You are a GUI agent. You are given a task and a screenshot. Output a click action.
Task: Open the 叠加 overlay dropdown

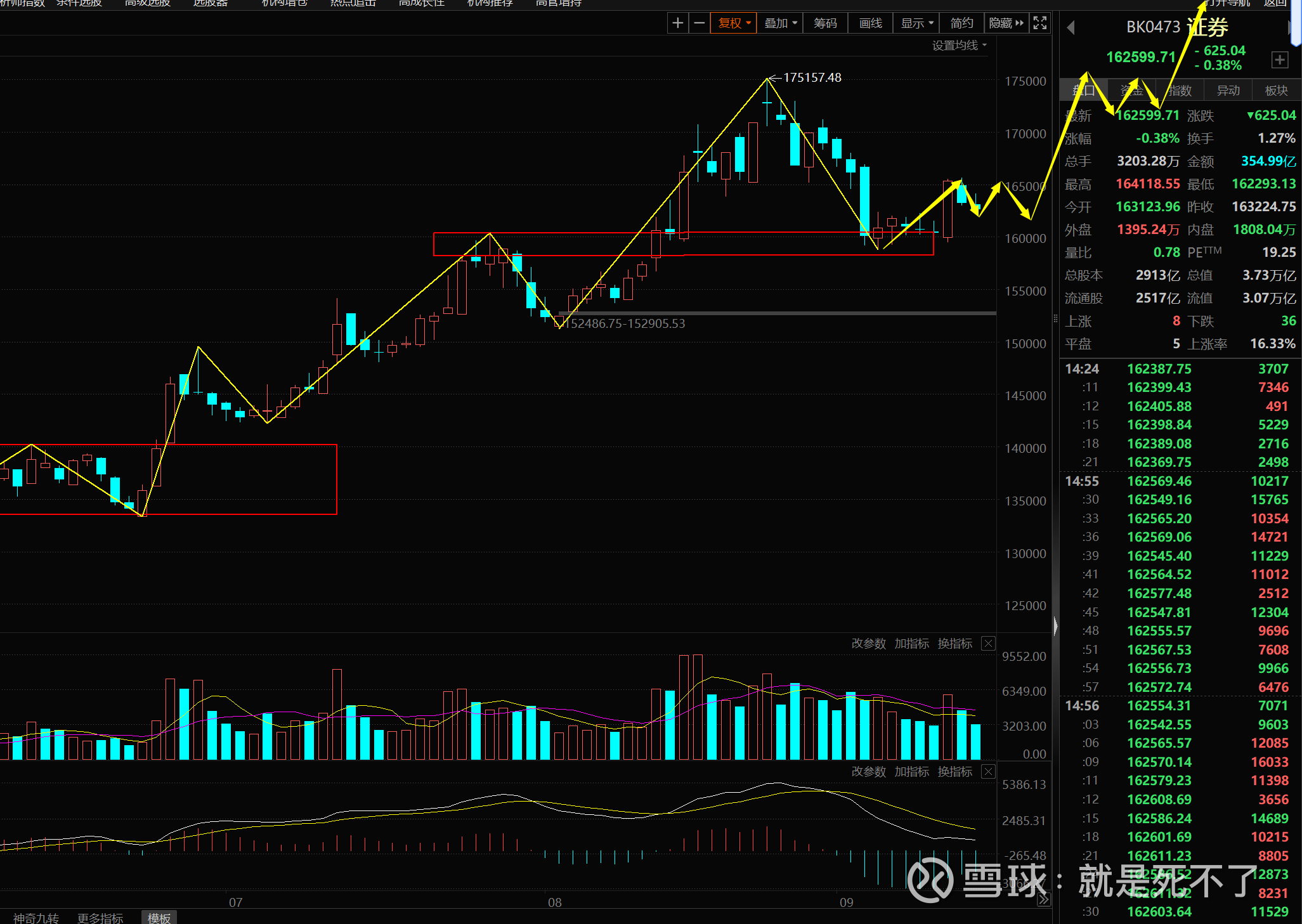(780, 23)
